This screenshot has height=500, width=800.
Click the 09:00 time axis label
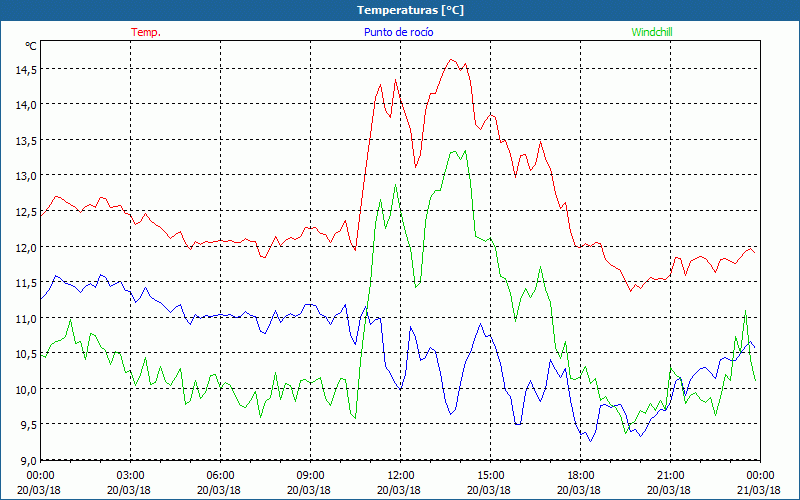310,476
